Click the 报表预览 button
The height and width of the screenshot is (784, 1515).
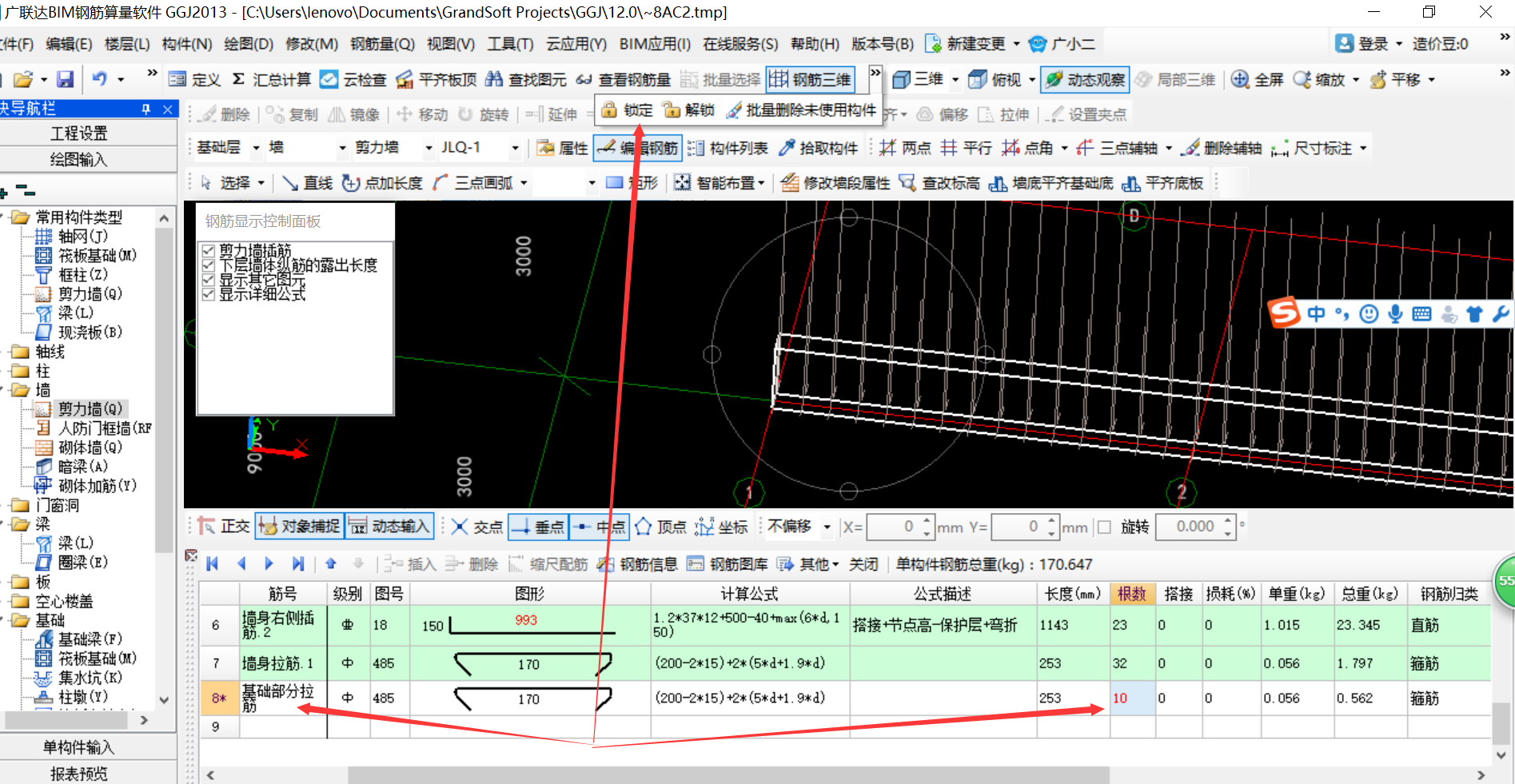tap(79, 773)
